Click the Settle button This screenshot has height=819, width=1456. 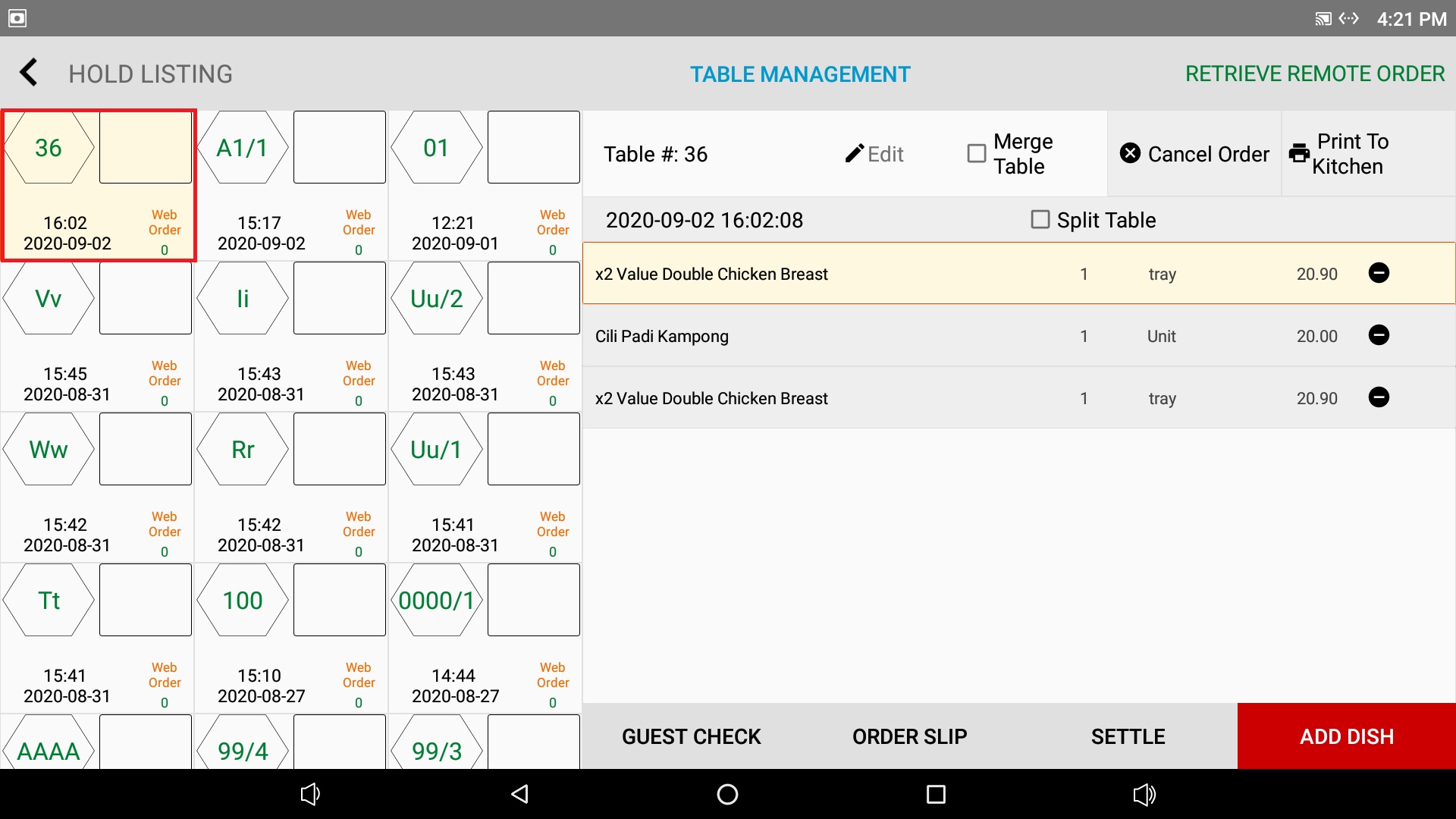1128,736
